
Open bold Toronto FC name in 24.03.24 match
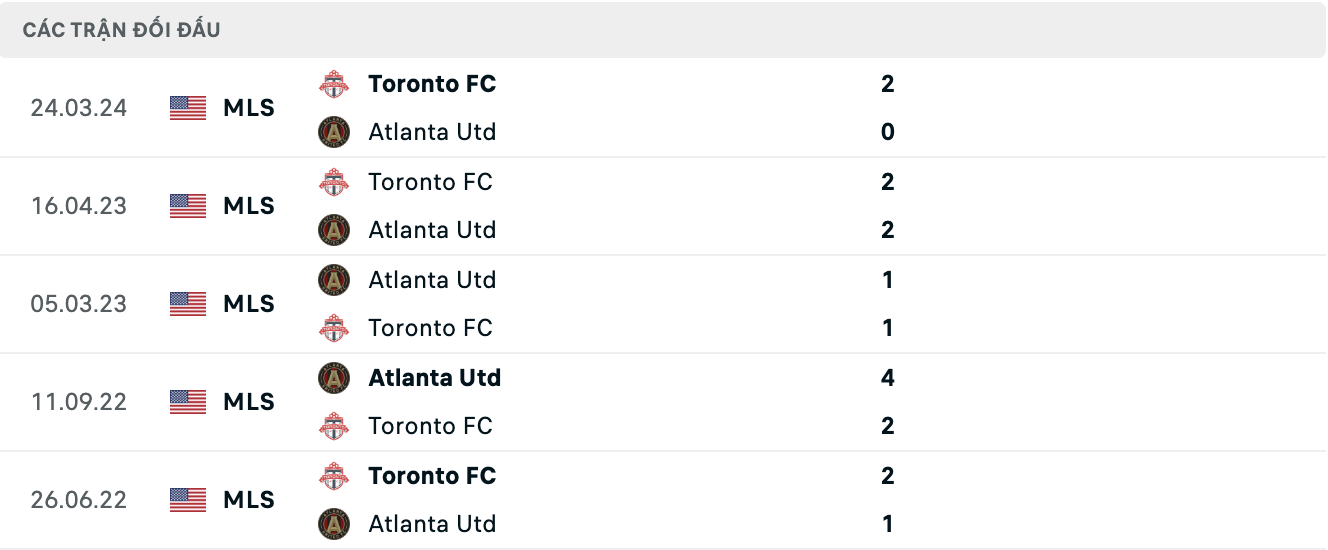[x=432, y=84]
